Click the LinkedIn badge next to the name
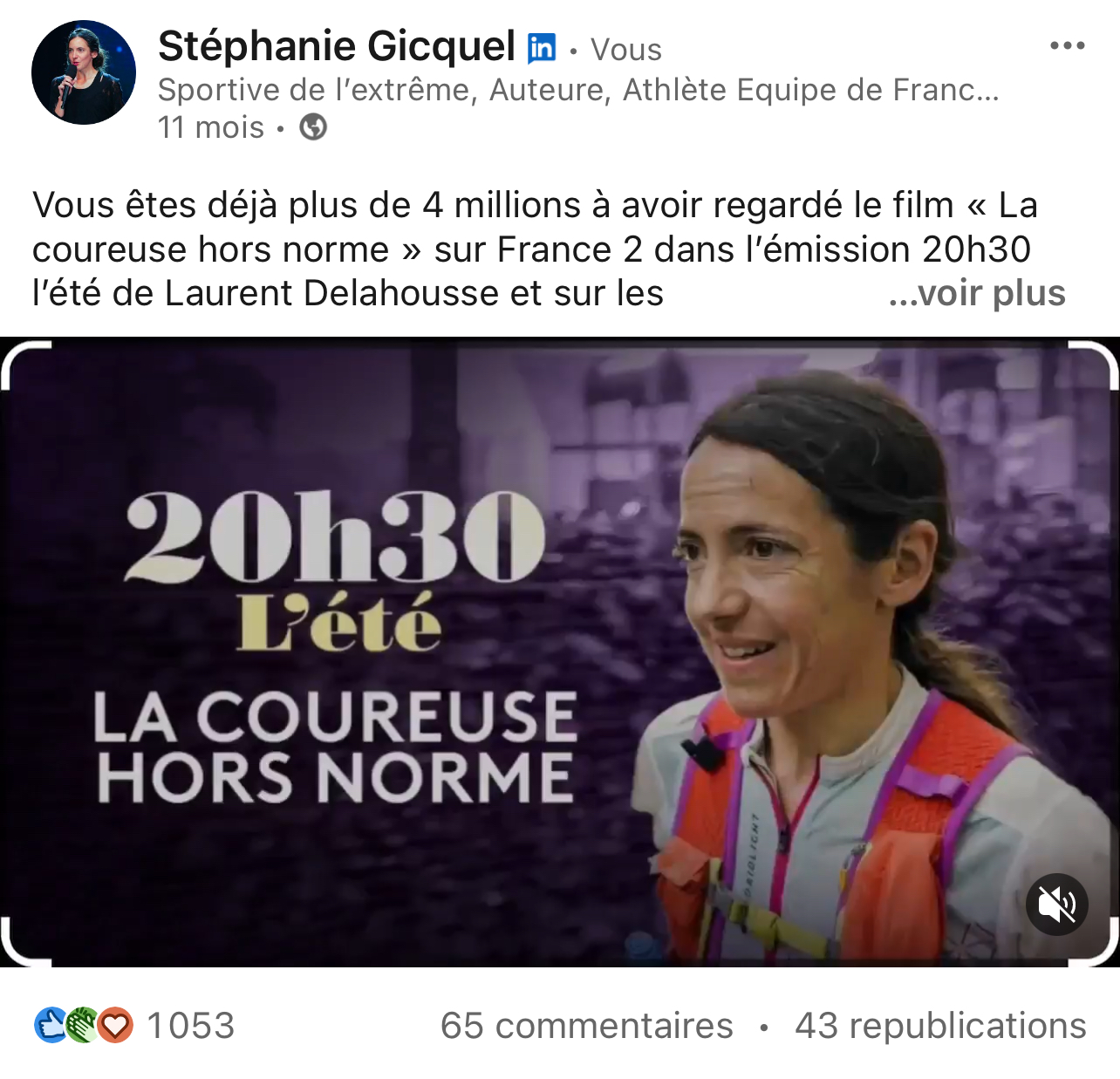This screenshot has width=1120, height=1079. pos(542,47)
